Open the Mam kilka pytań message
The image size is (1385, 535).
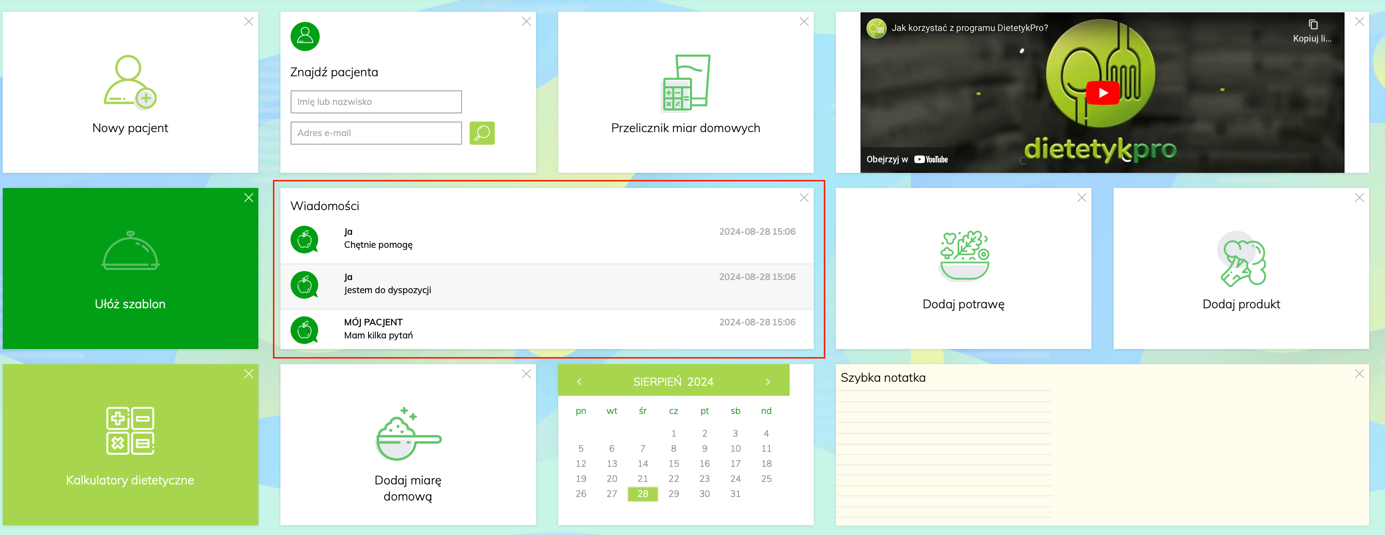point(548,330)
